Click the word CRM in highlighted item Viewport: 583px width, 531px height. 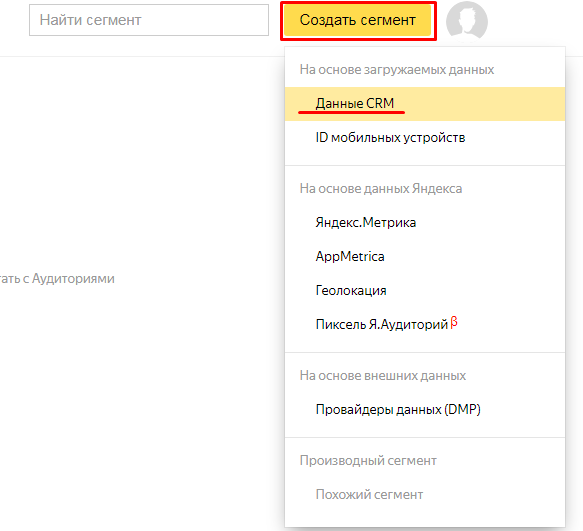(x=380, y=103)
